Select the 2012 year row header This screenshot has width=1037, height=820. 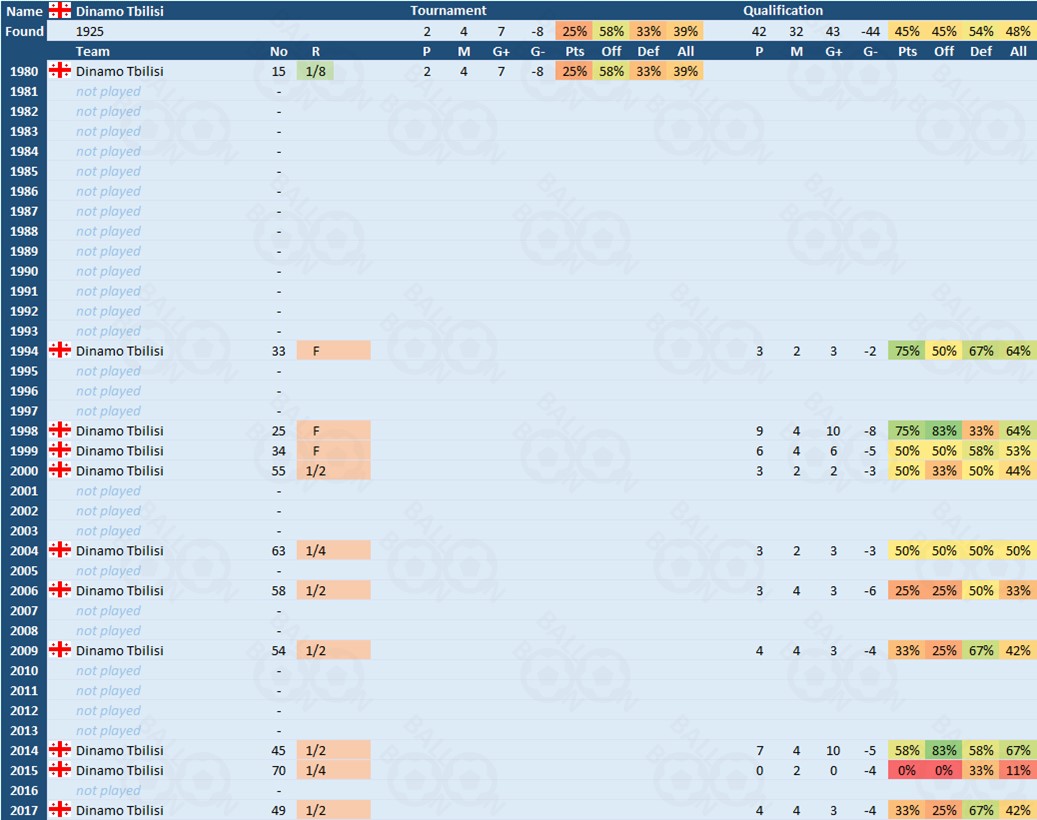24,711
